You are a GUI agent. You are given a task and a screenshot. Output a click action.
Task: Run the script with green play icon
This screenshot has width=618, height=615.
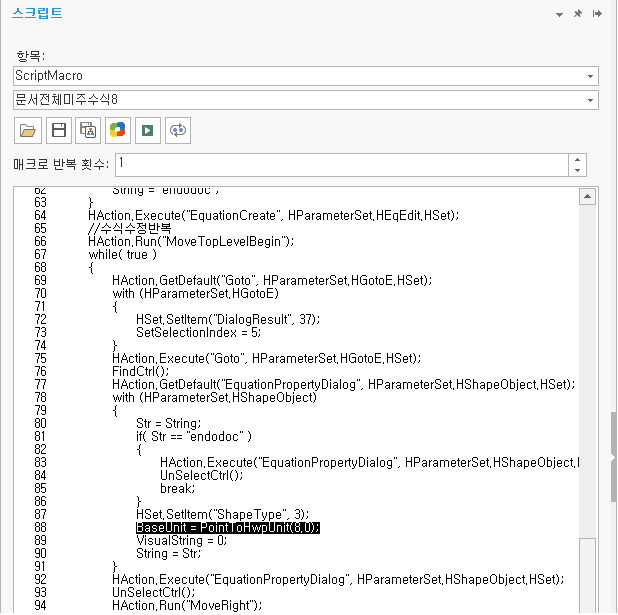pyautogui.click(x=148, y=130)
